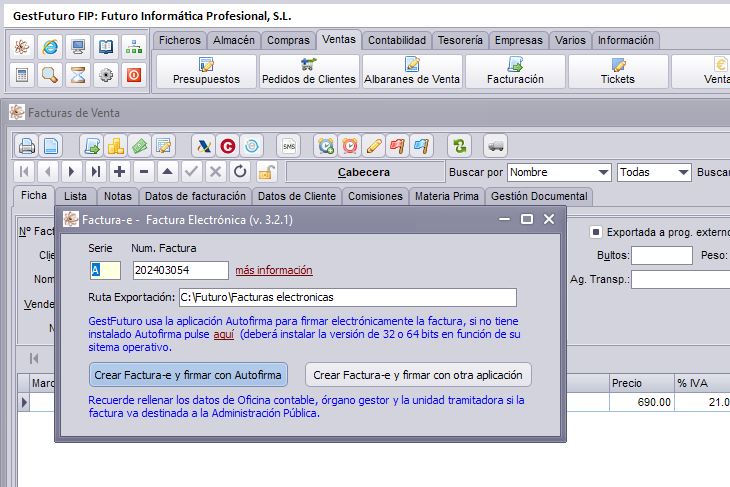The height and width of the screenshot is (487, 730).
Task: Click the printer icon in Facturas toolbar
Action: 27,146
